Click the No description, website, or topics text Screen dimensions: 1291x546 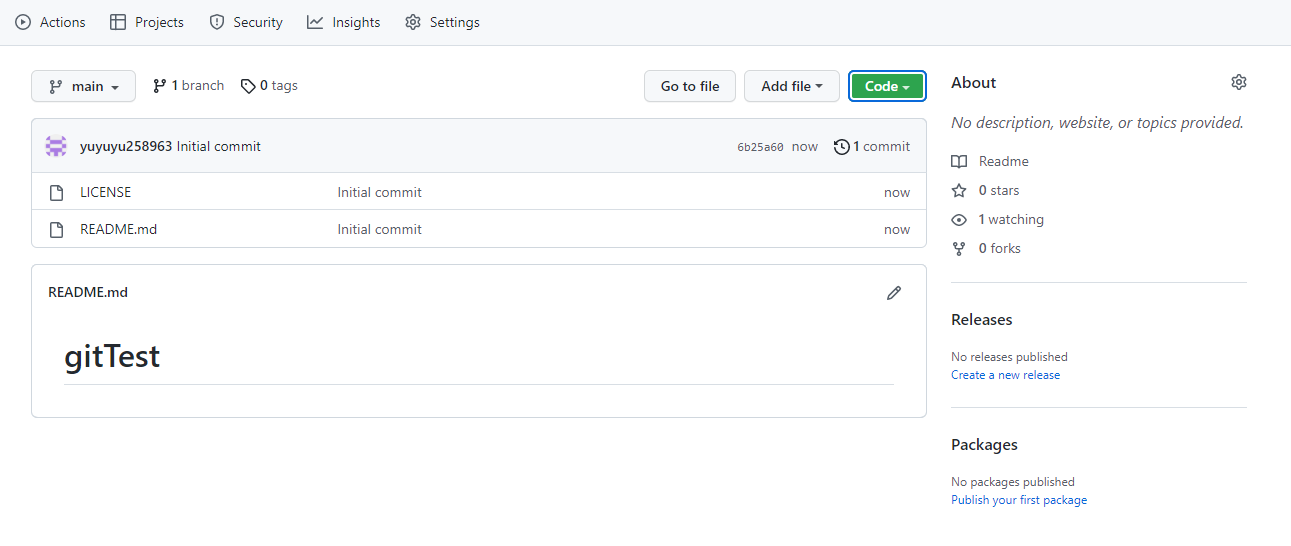1097,123
